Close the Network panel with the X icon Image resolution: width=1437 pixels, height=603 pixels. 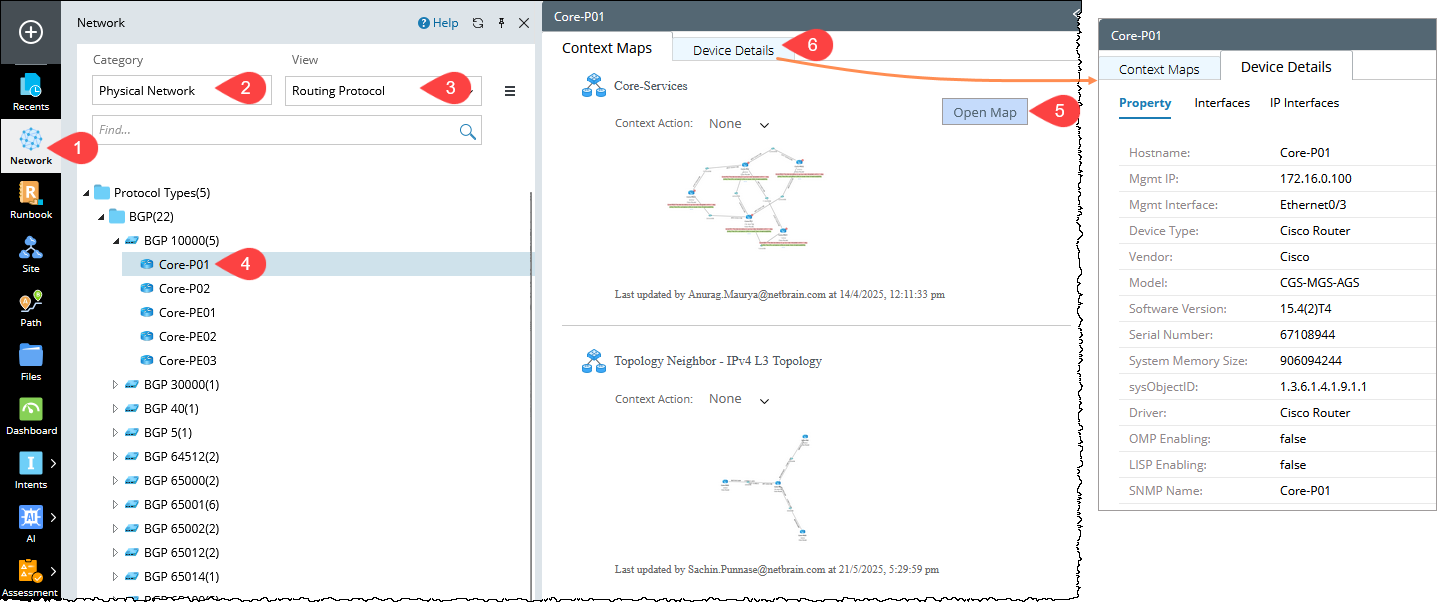[x=524, y=23]
